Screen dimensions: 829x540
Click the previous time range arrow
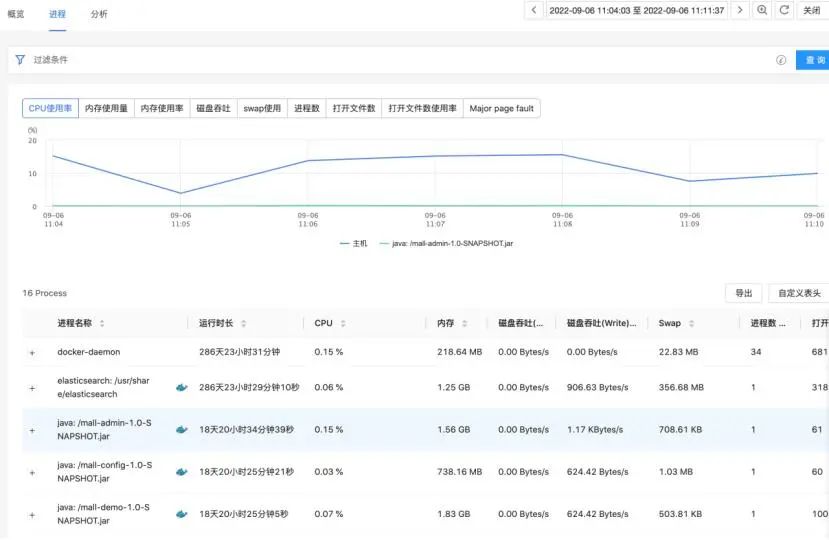535,10
